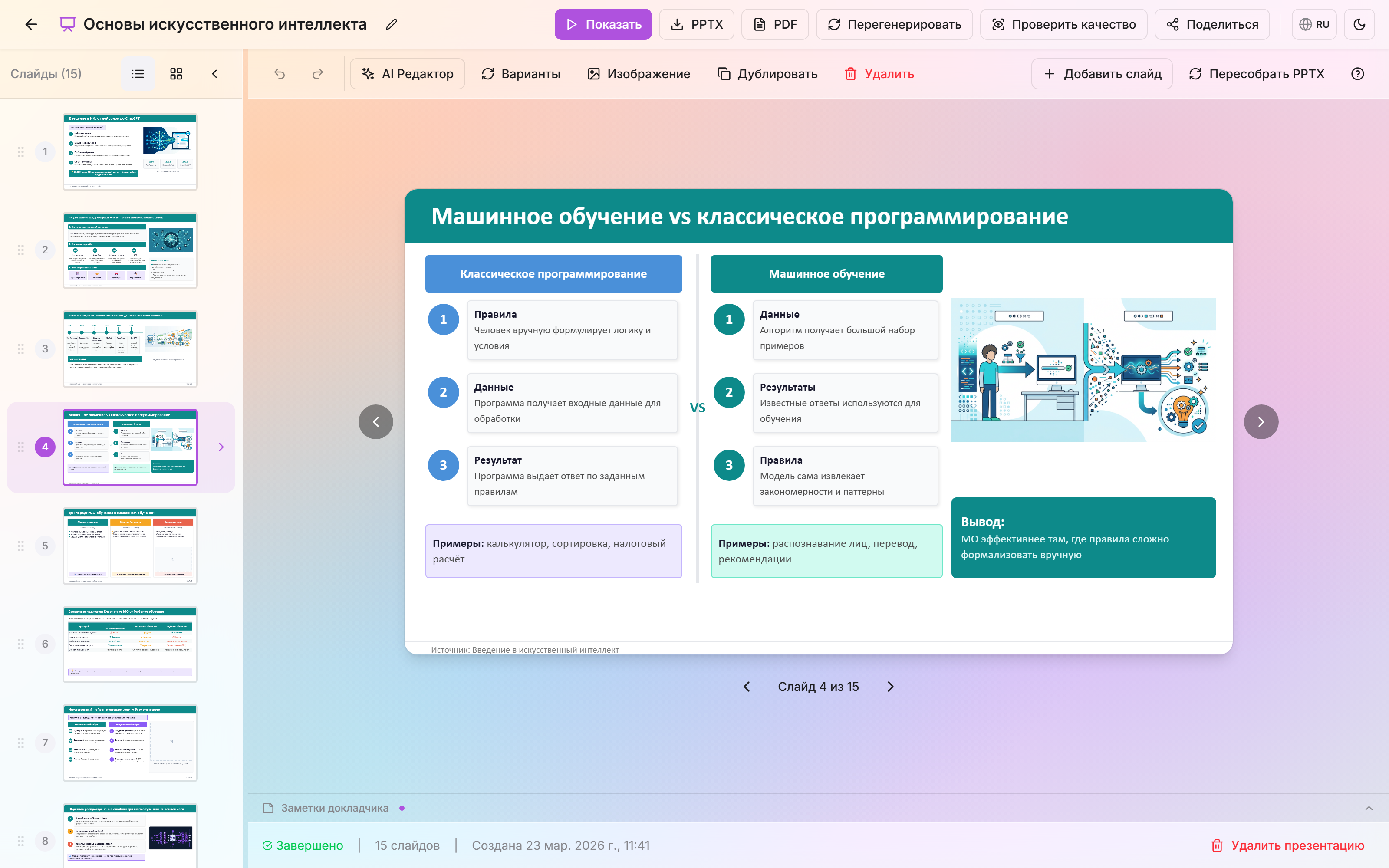
Task: Select slide 2 thumbnail
Action: pos(130,250)
